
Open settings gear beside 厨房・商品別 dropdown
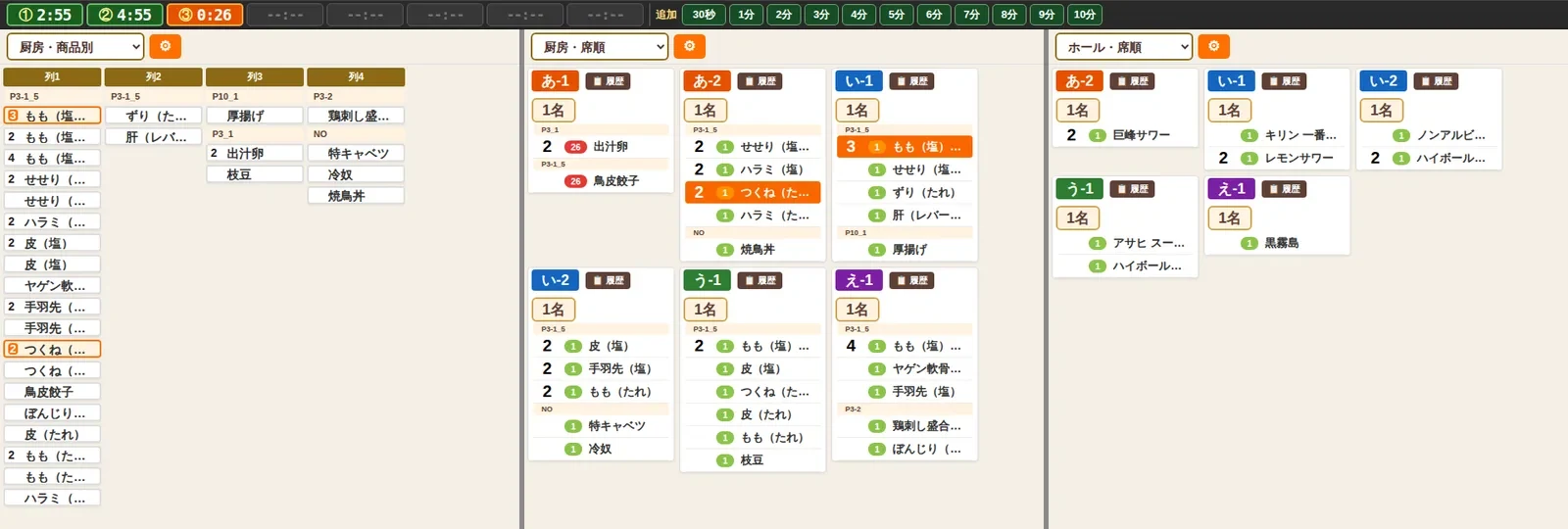pos(165,46)
